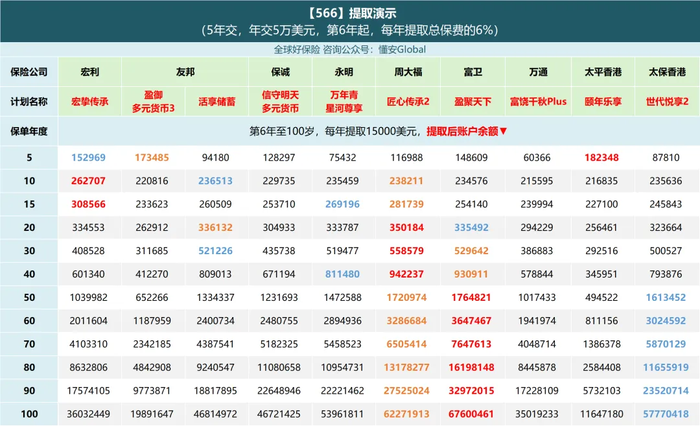Select the orange value 336132

215,227
